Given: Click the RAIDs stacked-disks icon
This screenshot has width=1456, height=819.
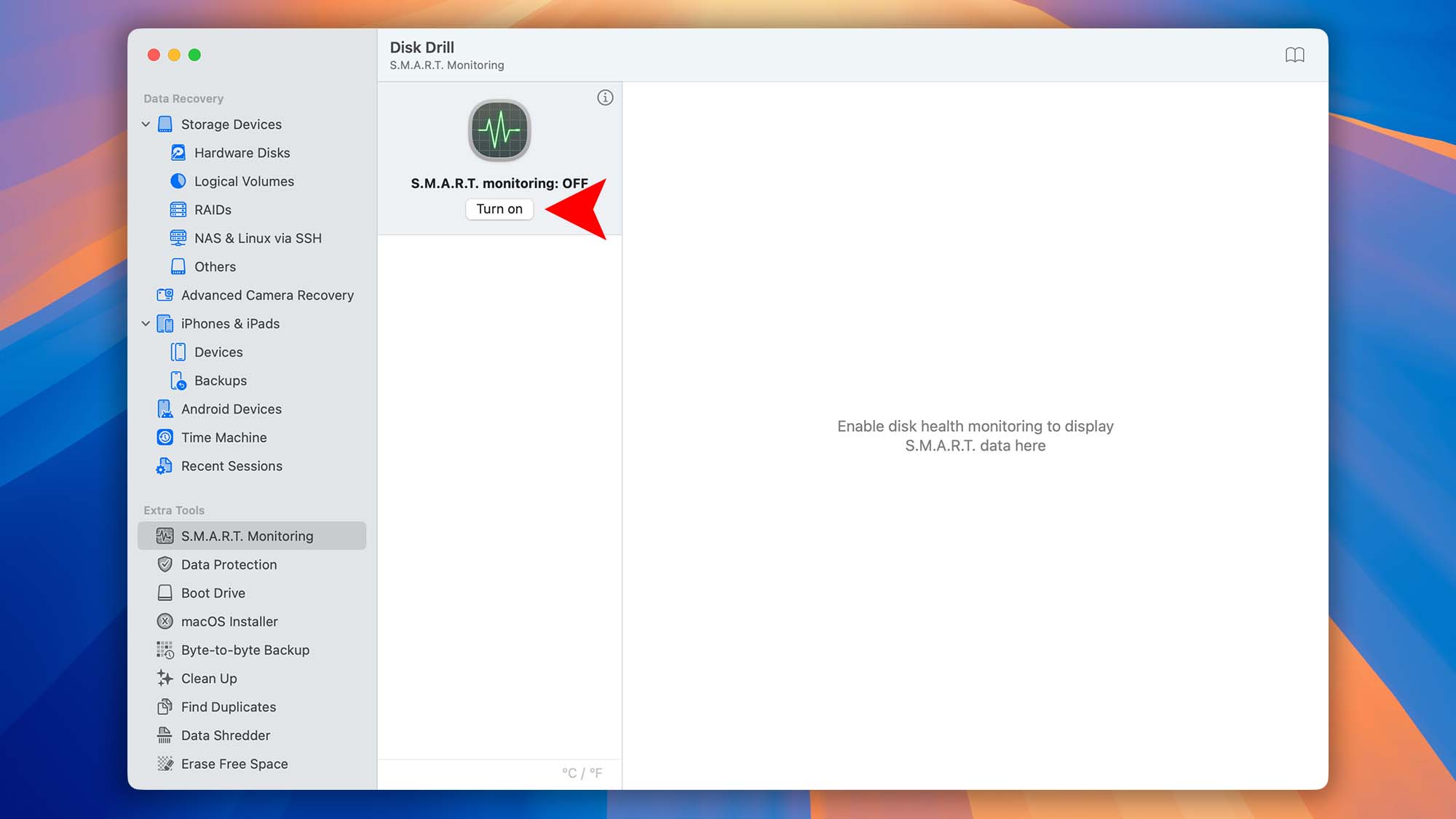Looking at the screenshot, I should tap(177, 209).
